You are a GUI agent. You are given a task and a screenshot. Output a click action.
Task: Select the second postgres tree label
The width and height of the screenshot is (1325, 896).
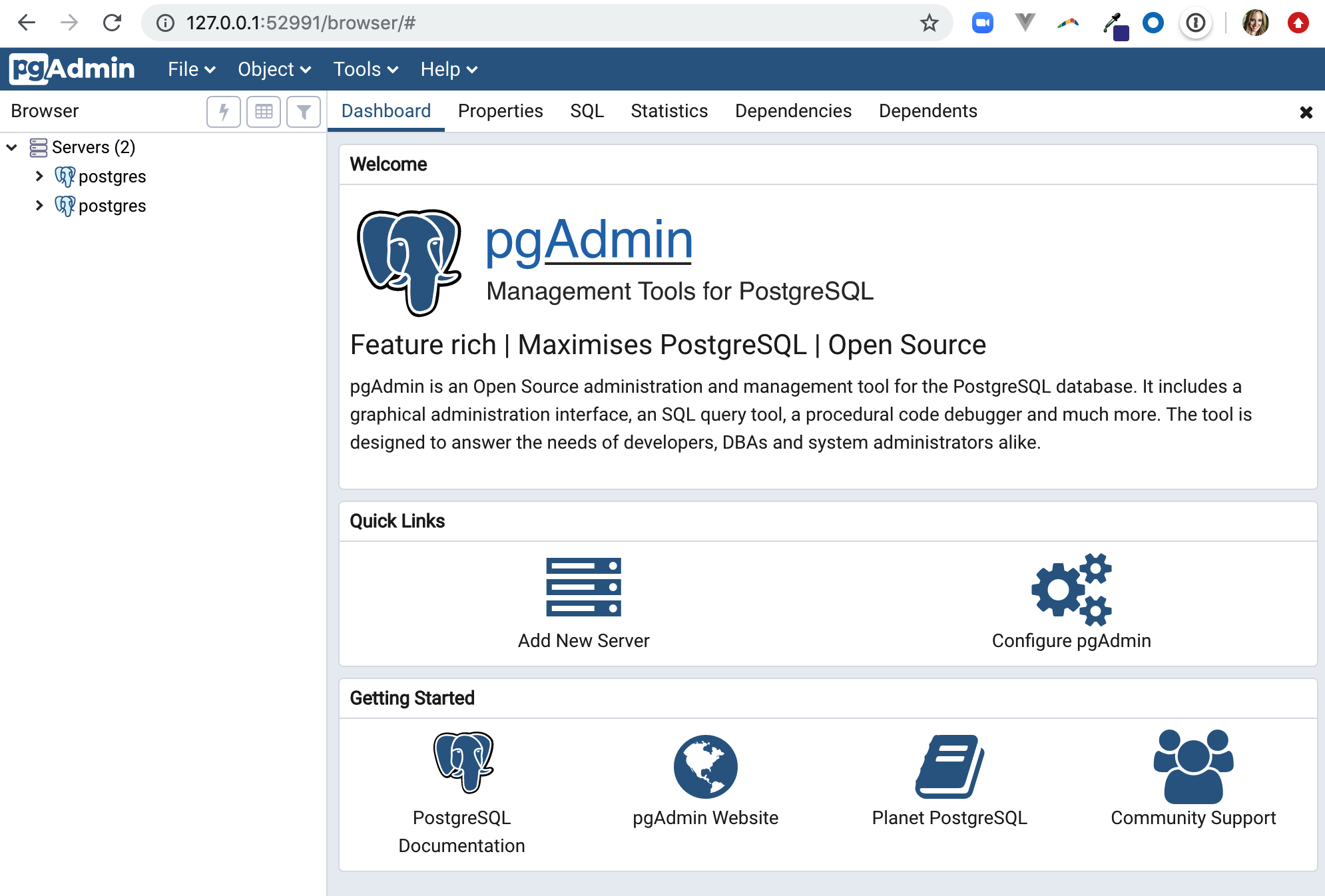pos(112,206)
